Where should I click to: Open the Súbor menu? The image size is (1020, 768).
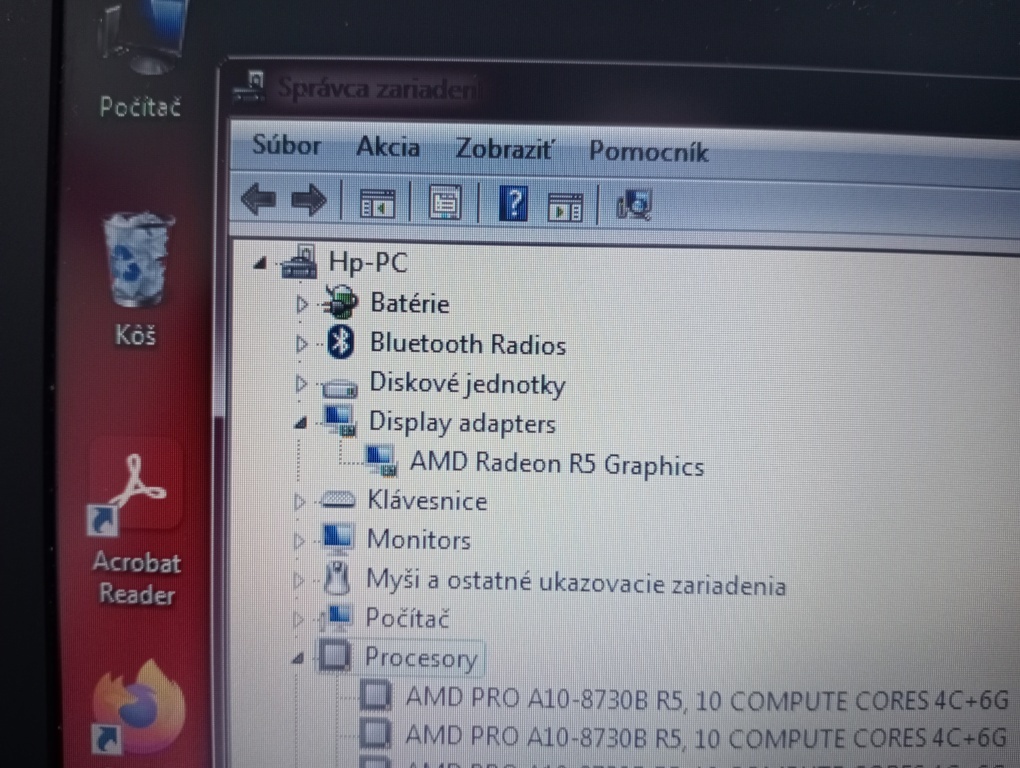(286, 145)
